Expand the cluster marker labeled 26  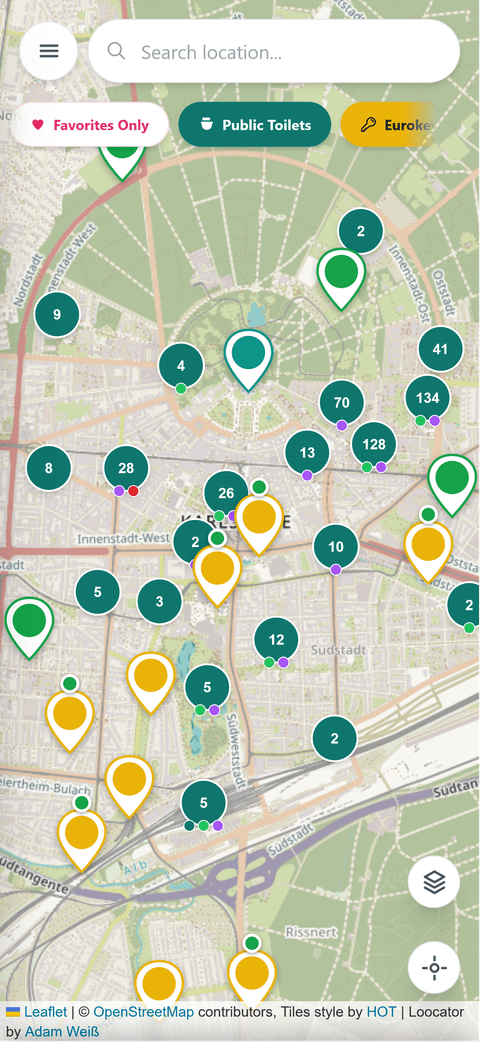pyautogui.click(x=226, y=493)
